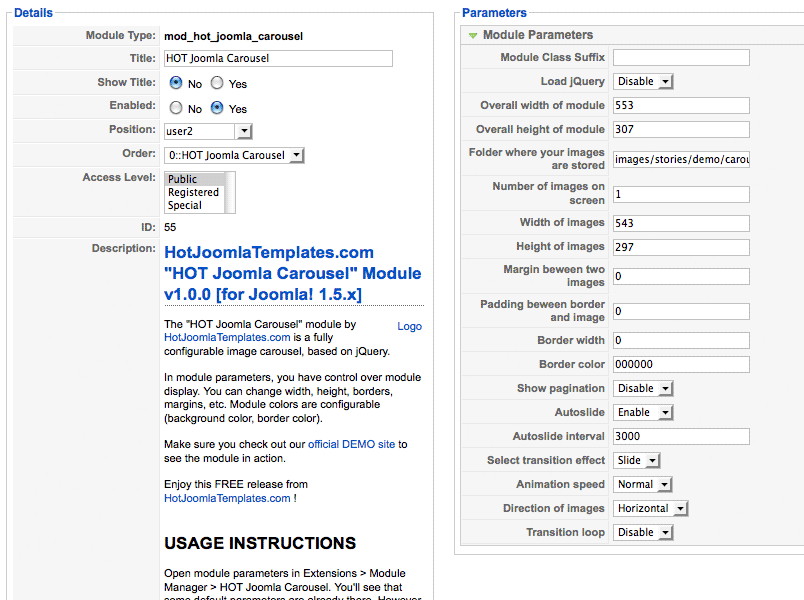Open the Autoslide dropdown

click(643, 413)
